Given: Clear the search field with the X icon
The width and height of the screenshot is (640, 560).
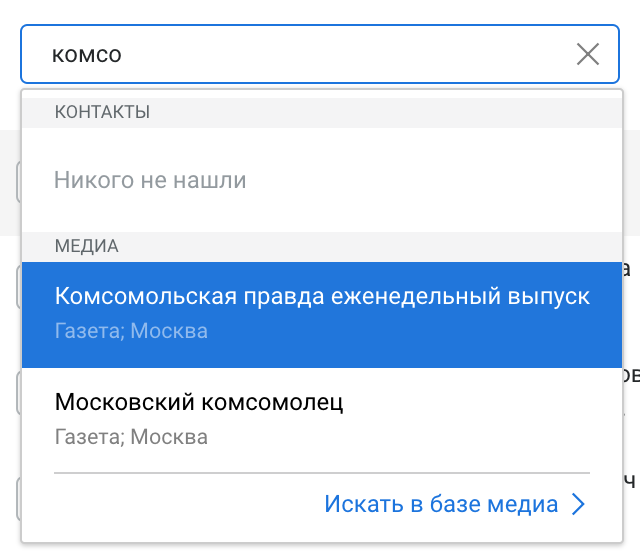Looking at the screenshot, I should (x=588, y=55).
